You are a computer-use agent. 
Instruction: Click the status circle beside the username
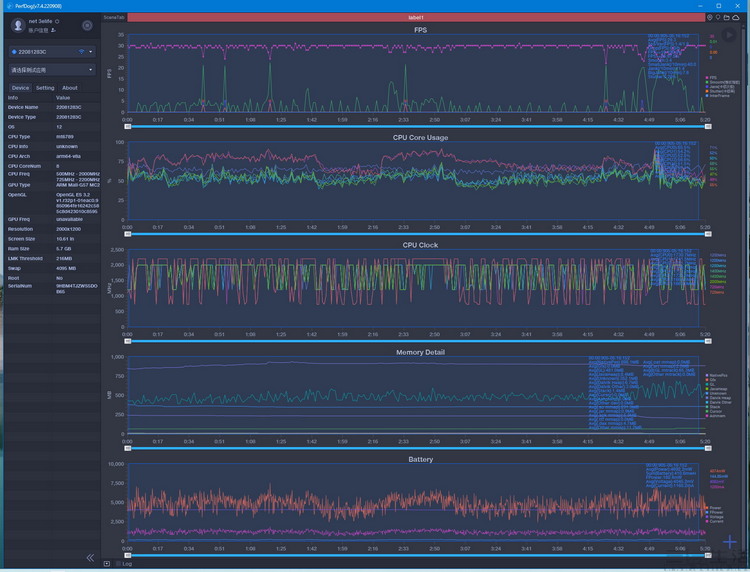pyautogui.click(x=57, y=22)
